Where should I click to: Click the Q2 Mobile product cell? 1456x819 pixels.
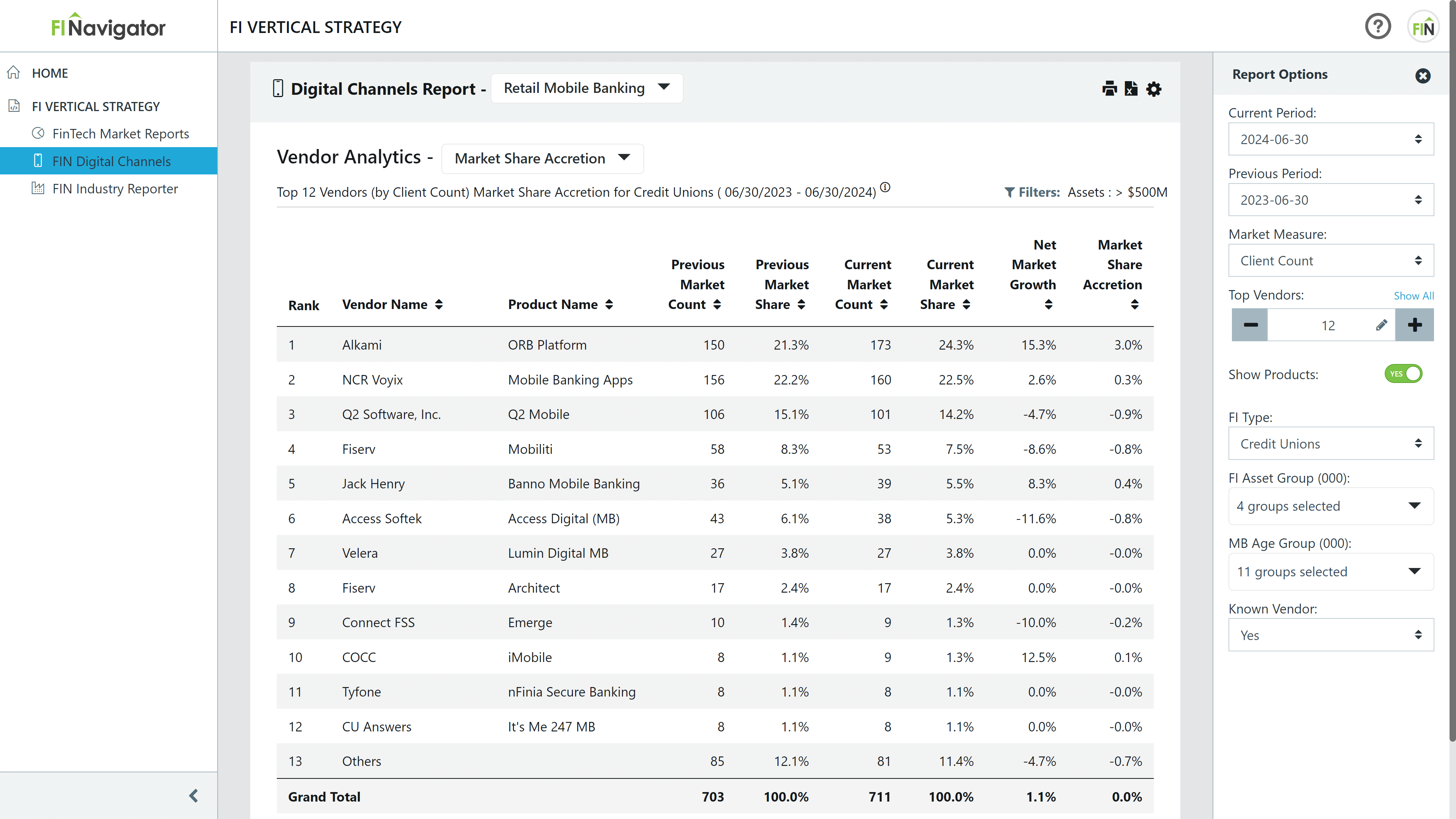pyautogui.click(x=538, y=414)
